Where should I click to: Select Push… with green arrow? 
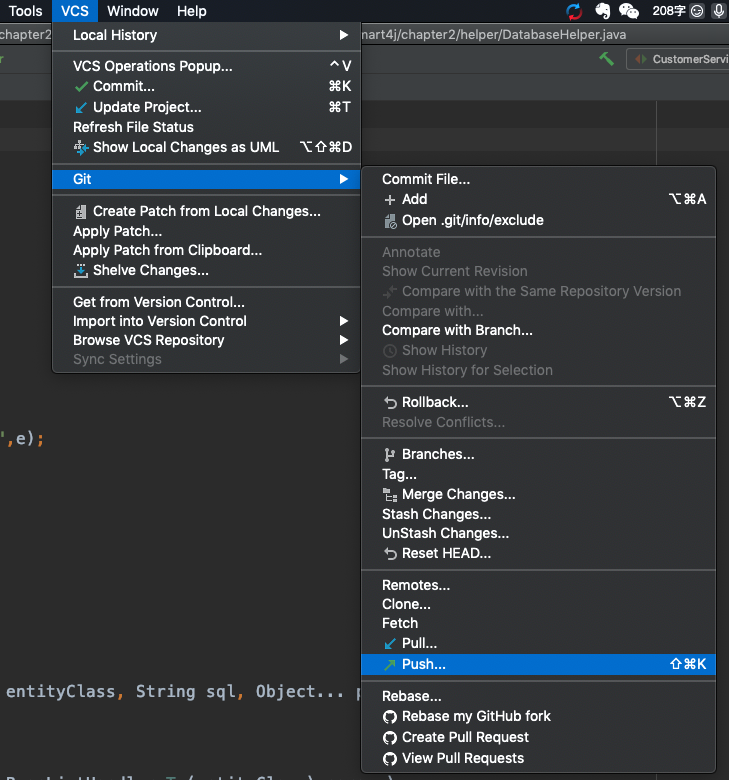(538, 664)
